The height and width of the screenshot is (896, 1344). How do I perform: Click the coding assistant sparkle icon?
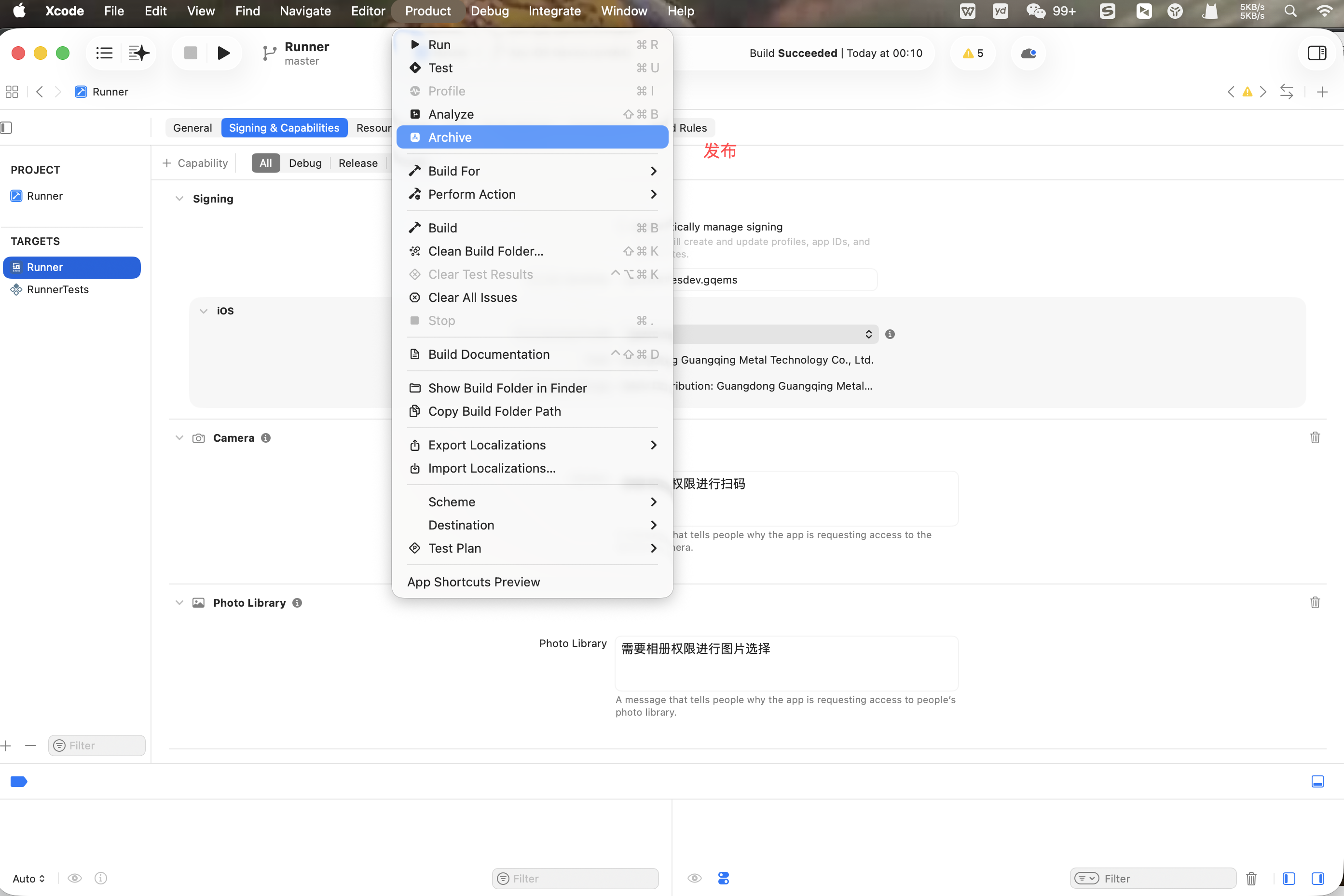[138, 53]
